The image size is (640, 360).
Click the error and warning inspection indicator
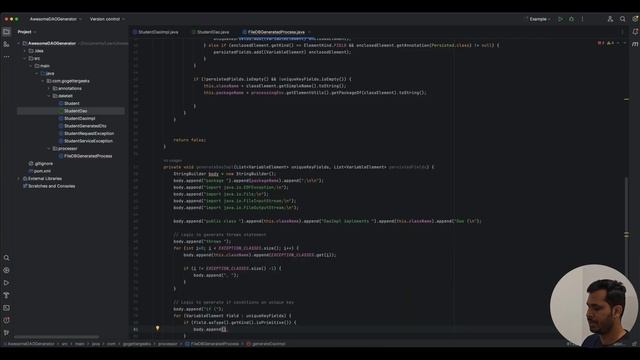tap(606, 43)
